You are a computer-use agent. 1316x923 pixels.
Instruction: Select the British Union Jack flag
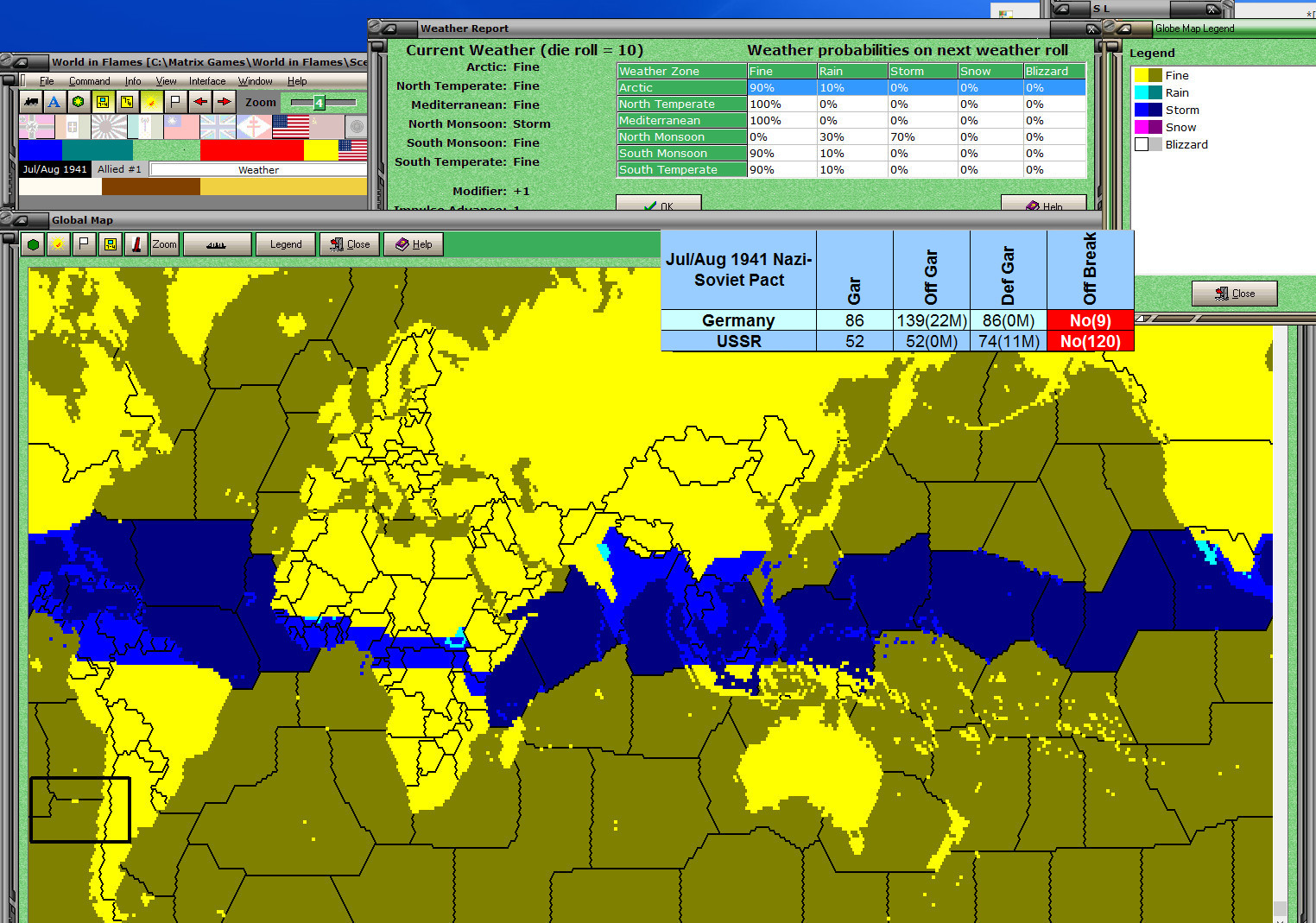218,127
